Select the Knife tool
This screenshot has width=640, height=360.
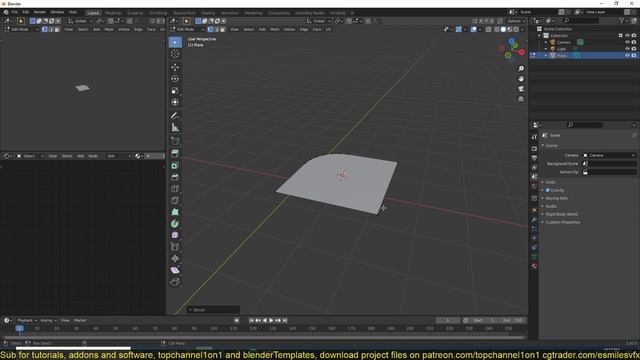tap(175, 200)
